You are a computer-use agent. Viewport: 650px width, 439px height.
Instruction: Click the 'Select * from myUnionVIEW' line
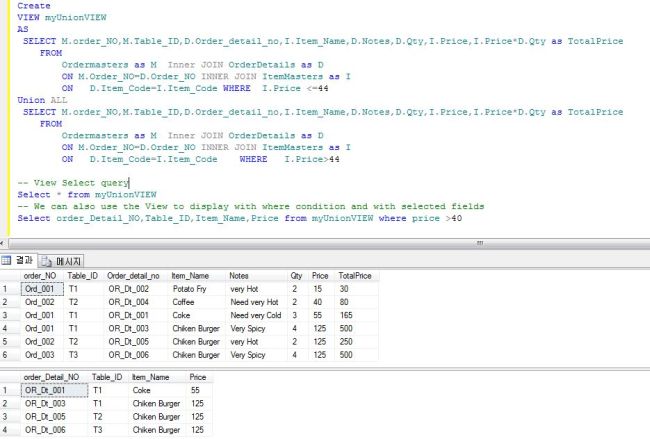(87, 195)
